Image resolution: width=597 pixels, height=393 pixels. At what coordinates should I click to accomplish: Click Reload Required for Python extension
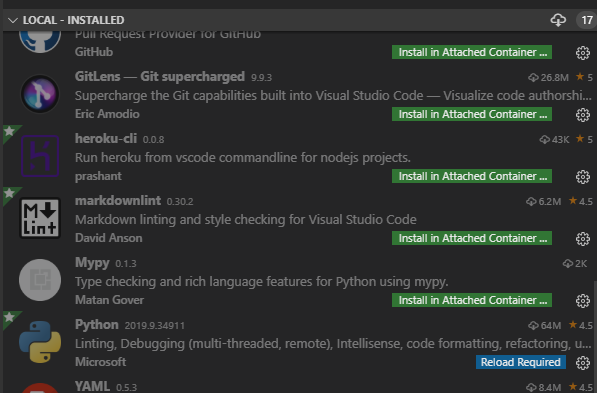coord(520,362)
